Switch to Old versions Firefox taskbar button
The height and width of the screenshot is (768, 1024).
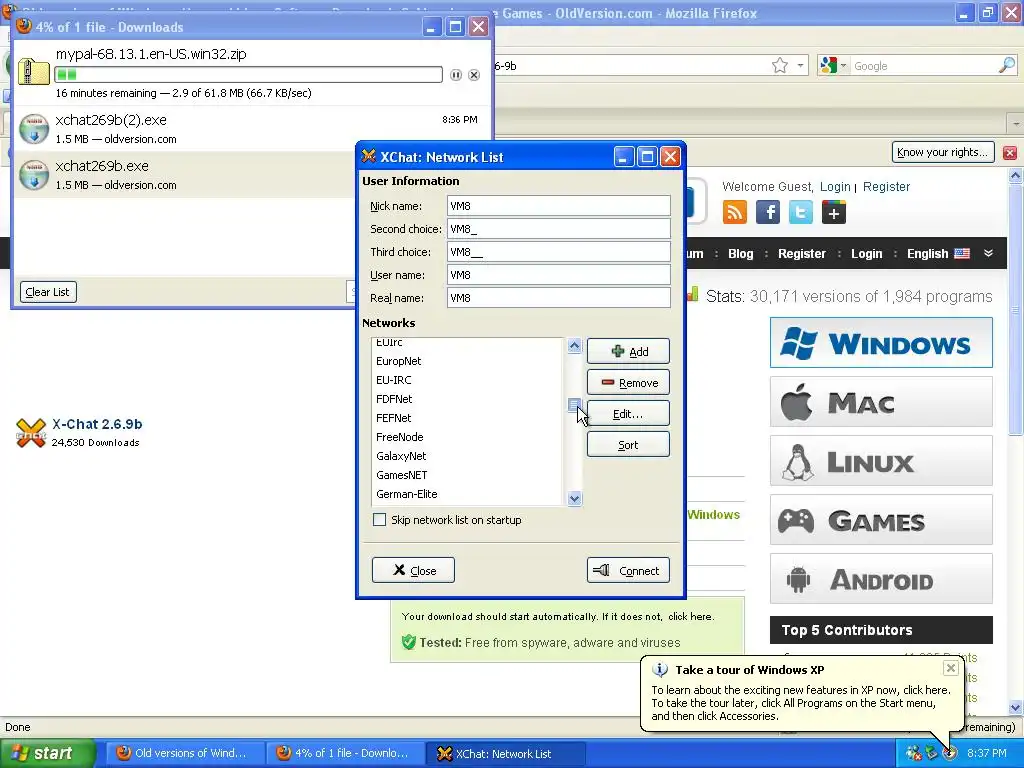click(x=185, y=753)
